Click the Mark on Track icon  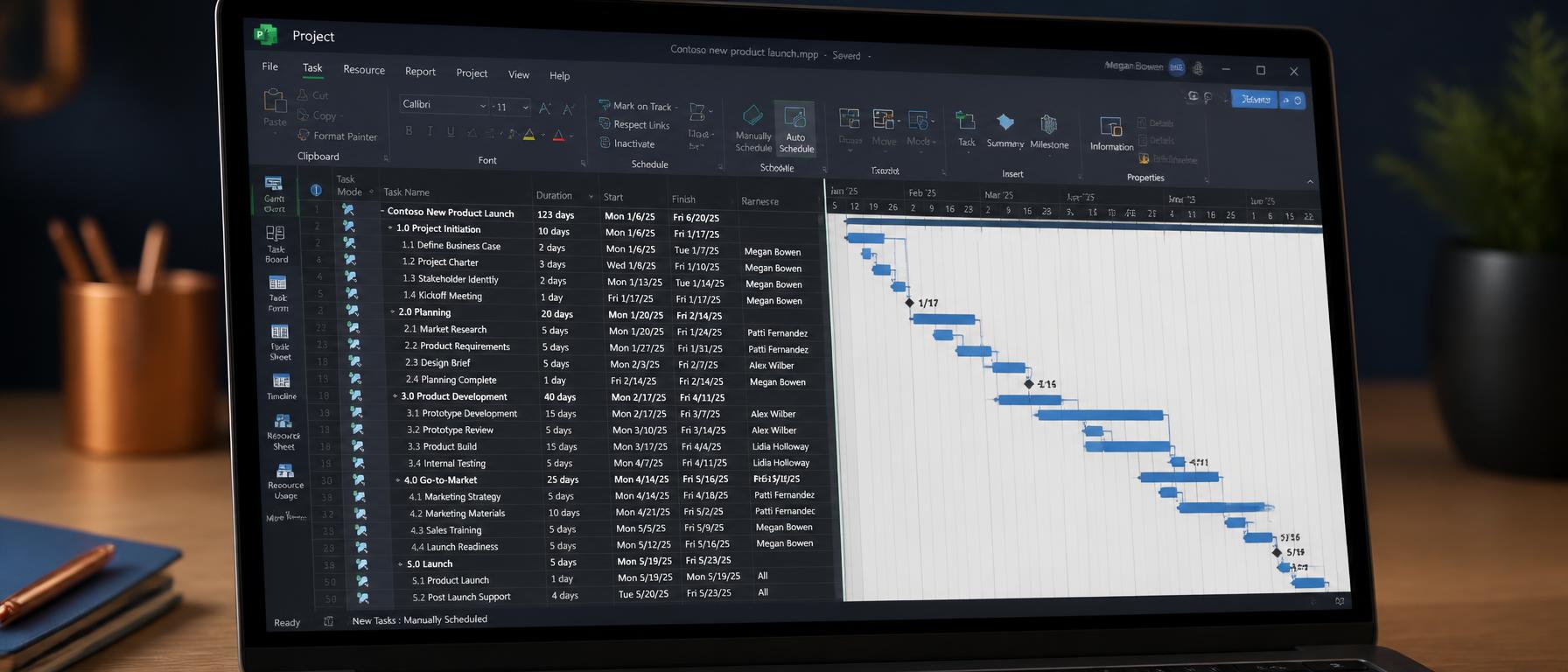click(605, 105)
